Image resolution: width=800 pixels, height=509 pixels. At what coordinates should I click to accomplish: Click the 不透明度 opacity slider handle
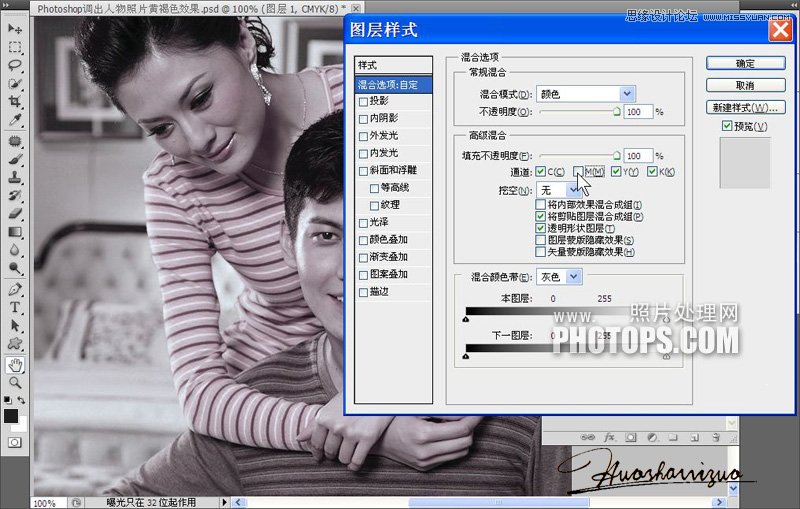pos(616,111)
